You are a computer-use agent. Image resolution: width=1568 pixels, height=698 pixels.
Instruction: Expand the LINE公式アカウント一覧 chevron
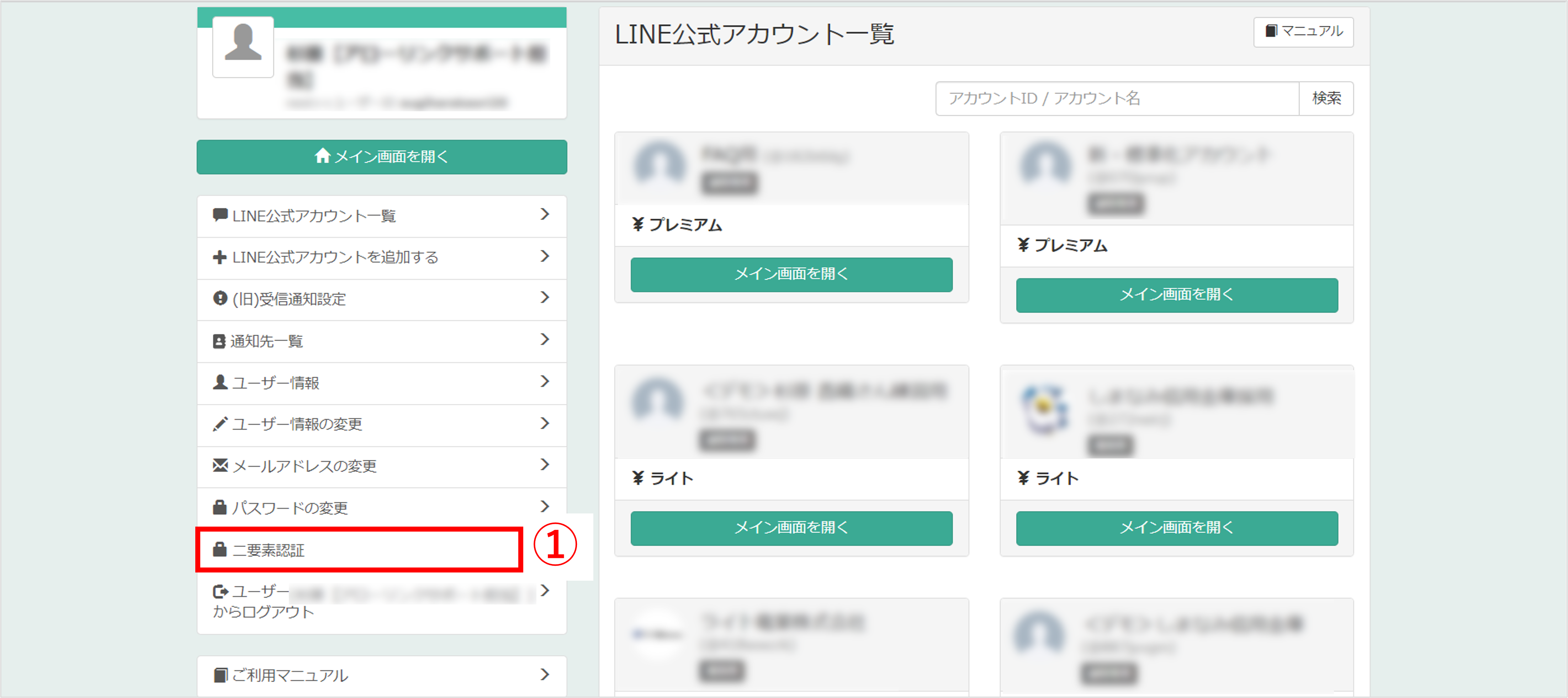tap(545, 214)
